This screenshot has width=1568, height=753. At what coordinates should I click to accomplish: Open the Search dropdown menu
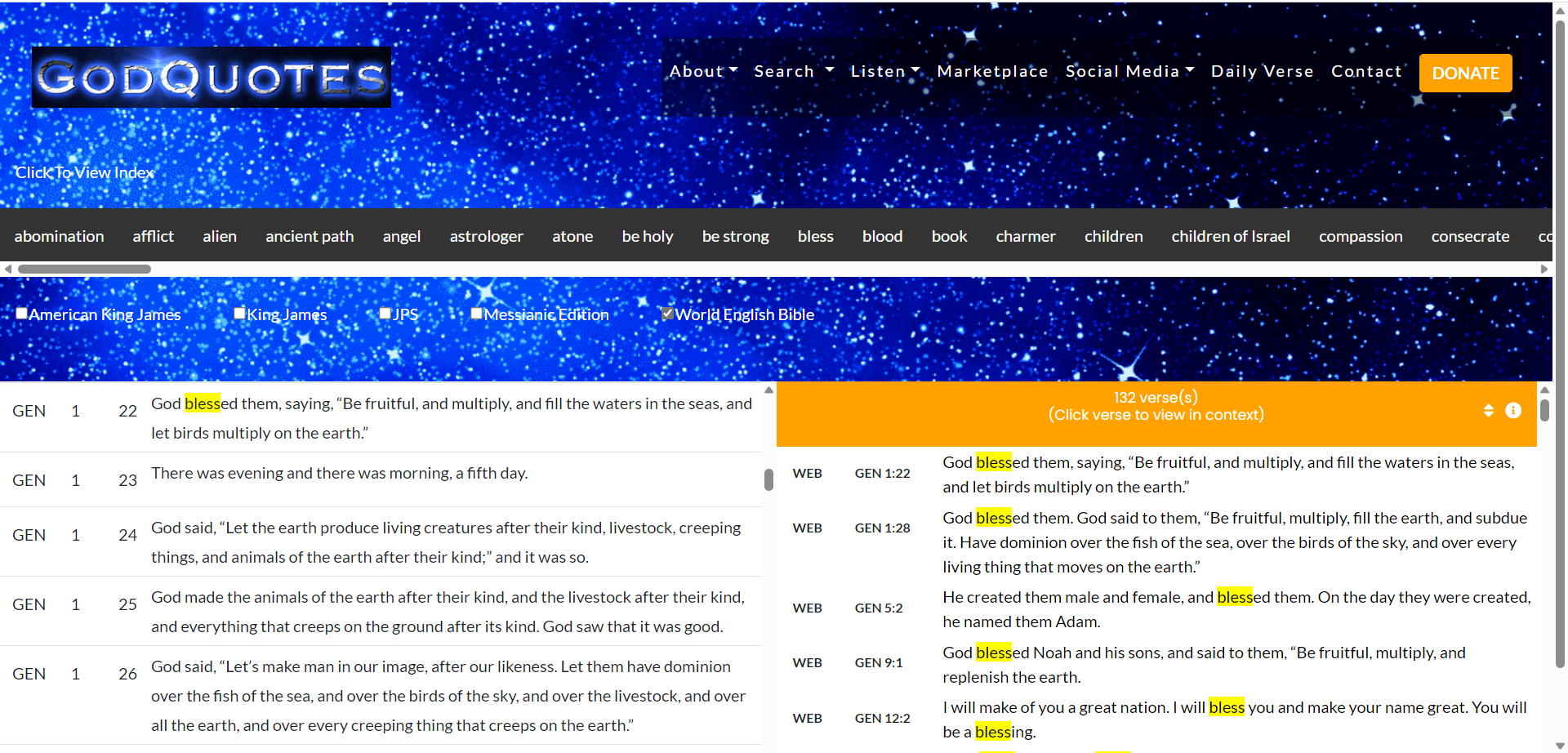(794, 71)
